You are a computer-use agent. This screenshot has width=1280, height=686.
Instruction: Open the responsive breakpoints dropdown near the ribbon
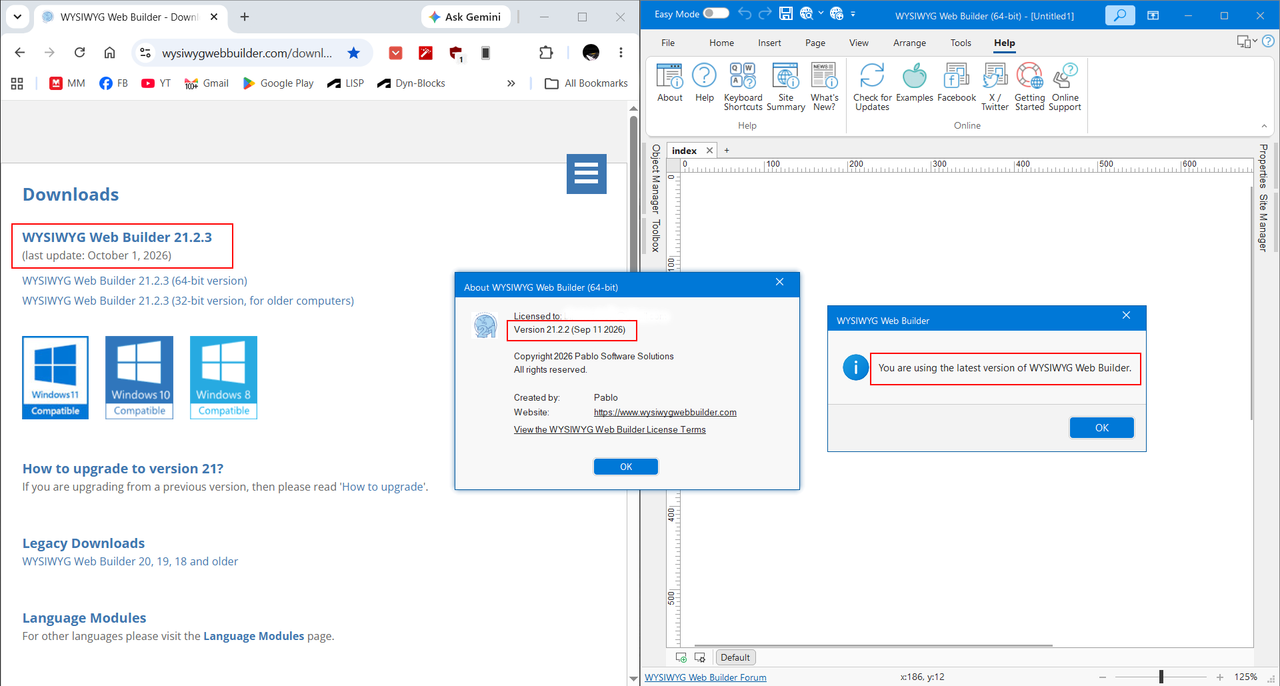(1248, 42)
